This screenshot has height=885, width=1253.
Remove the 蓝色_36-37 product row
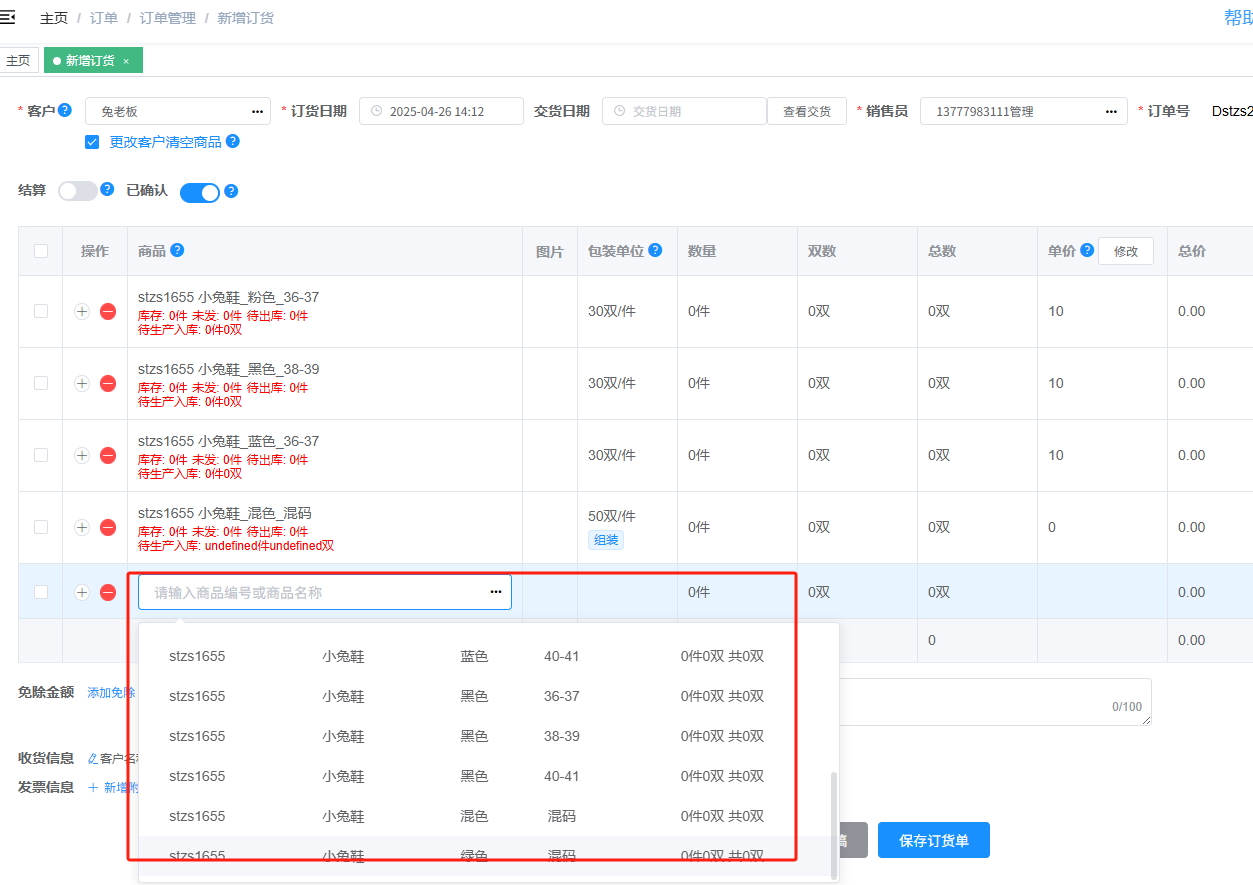[x=108, y=456]
